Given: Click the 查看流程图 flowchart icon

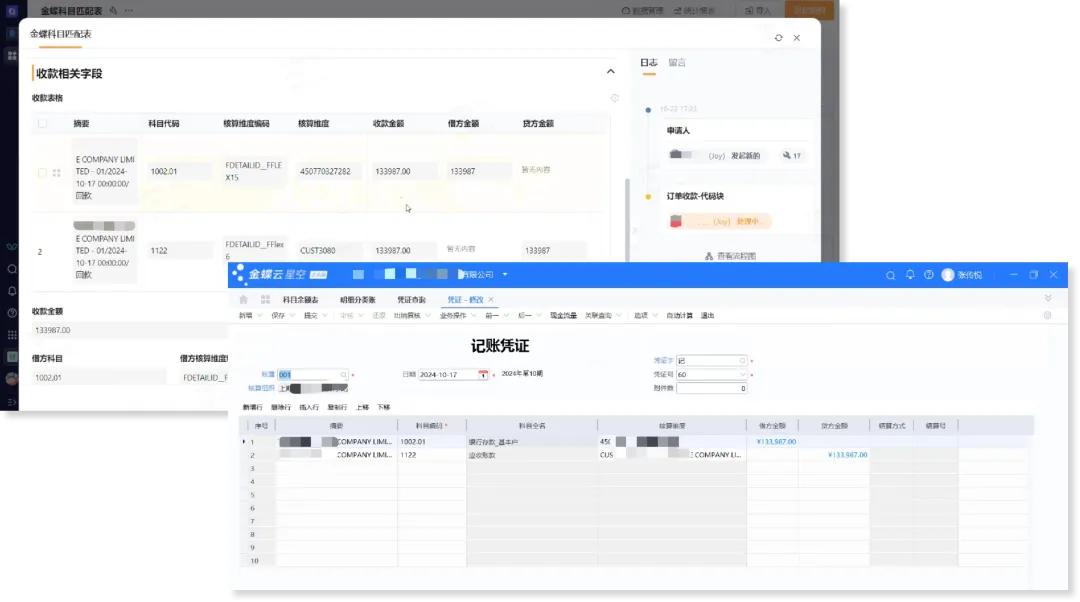Looking at the screenshot, I should pos(709,256).
